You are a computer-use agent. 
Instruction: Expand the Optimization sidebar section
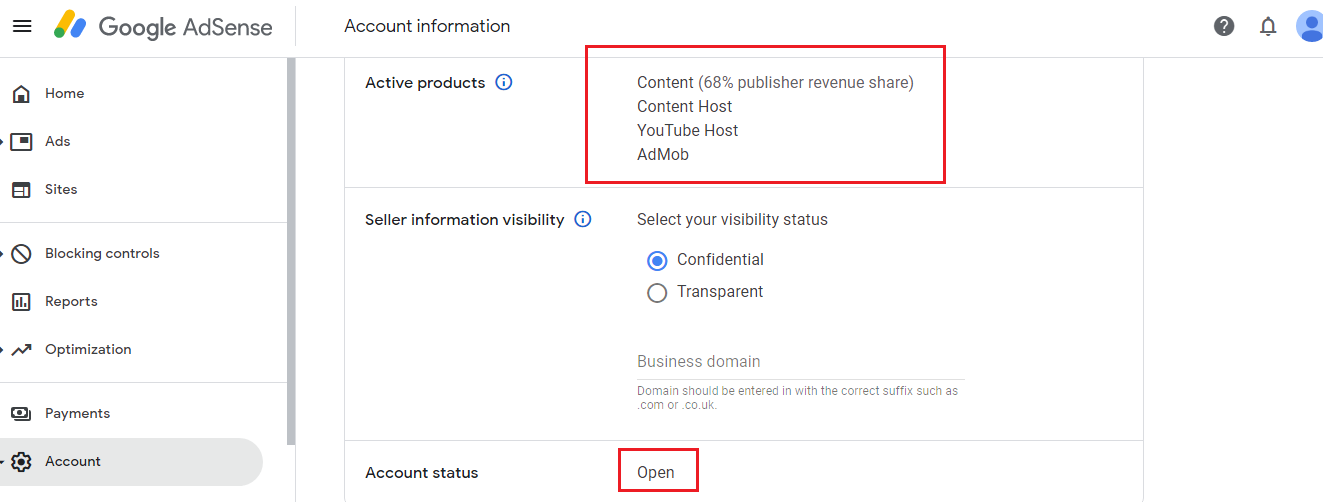pyautogui.click(x=3, y=350)
